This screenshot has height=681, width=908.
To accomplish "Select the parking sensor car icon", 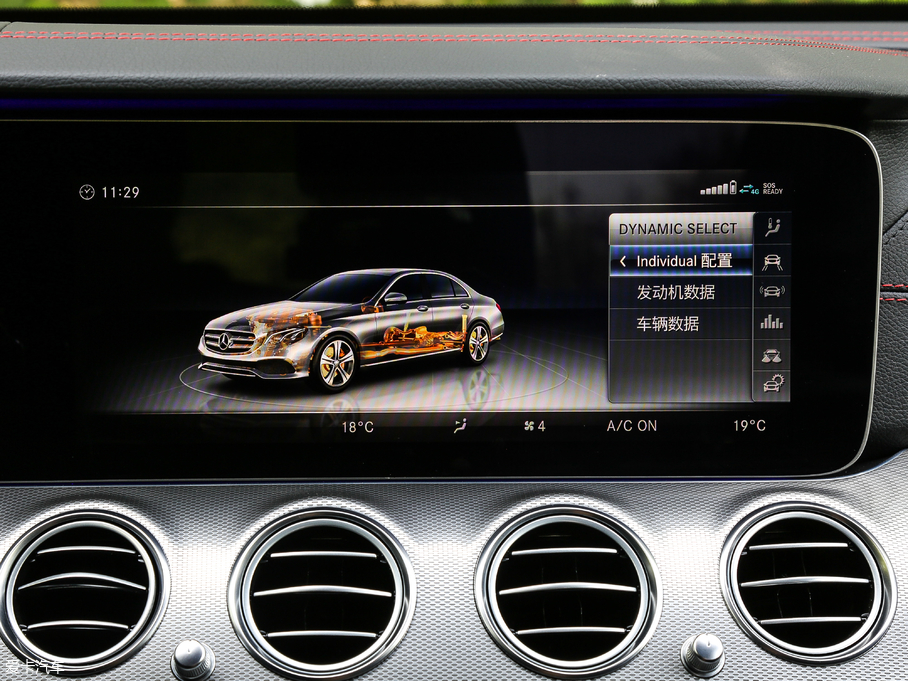I will (x=770, y=290).
